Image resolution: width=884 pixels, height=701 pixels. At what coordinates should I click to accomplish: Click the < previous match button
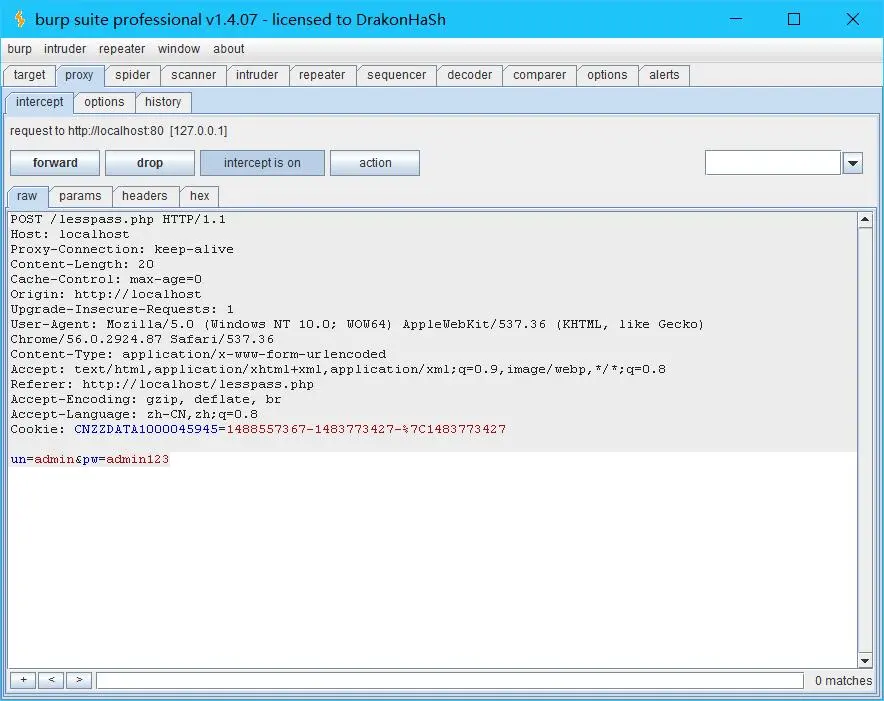coord(51,680)
